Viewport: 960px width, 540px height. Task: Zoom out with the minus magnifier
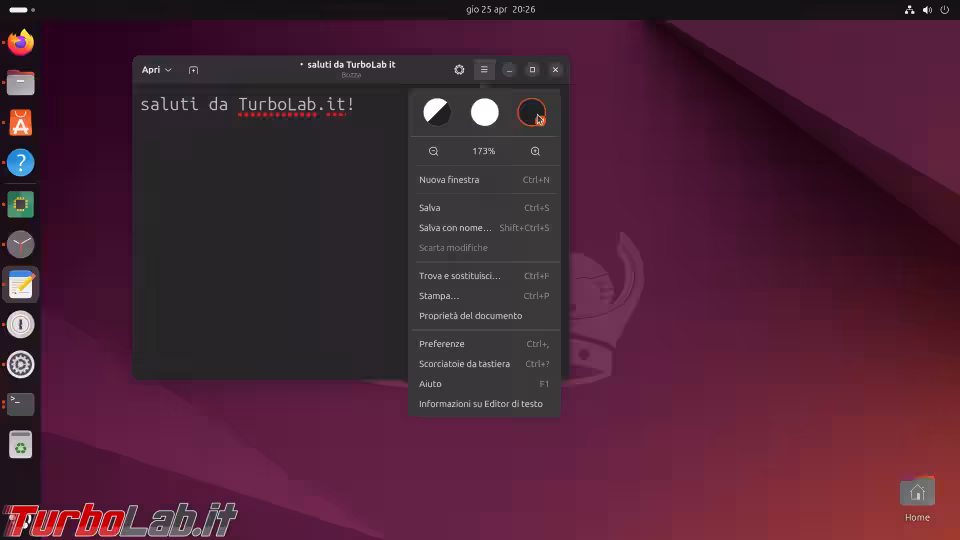click(433, 151)
